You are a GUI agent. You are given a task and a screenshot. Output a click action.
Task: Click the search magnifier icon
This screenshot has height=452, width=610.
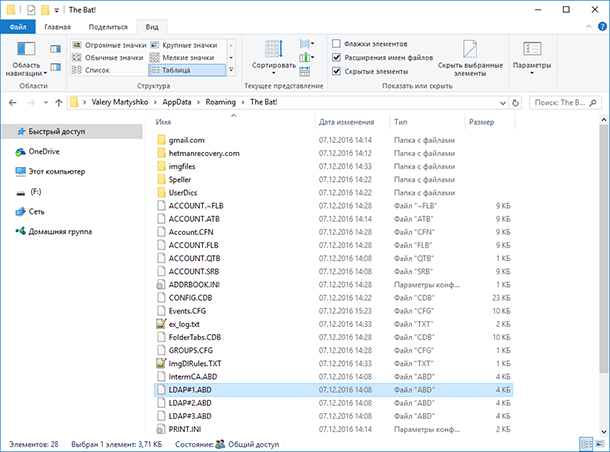pos(592,103)
